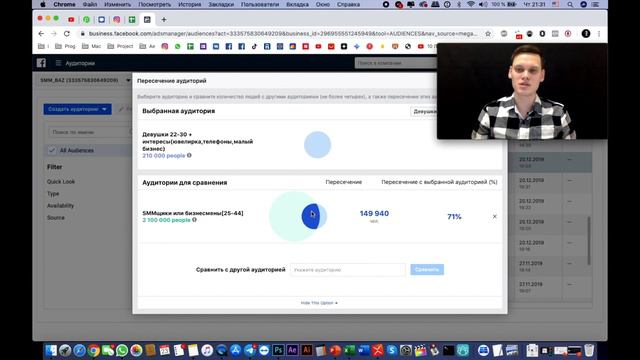Open iTunes from the dock
Screen dimensions: 640x360
tap(207, 350)
